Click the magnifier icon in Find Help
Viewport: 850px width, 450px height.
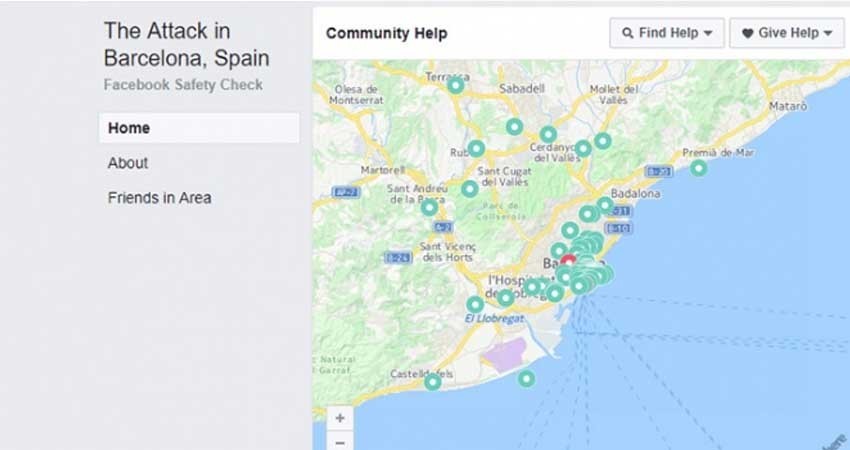(x=628, y=33)
